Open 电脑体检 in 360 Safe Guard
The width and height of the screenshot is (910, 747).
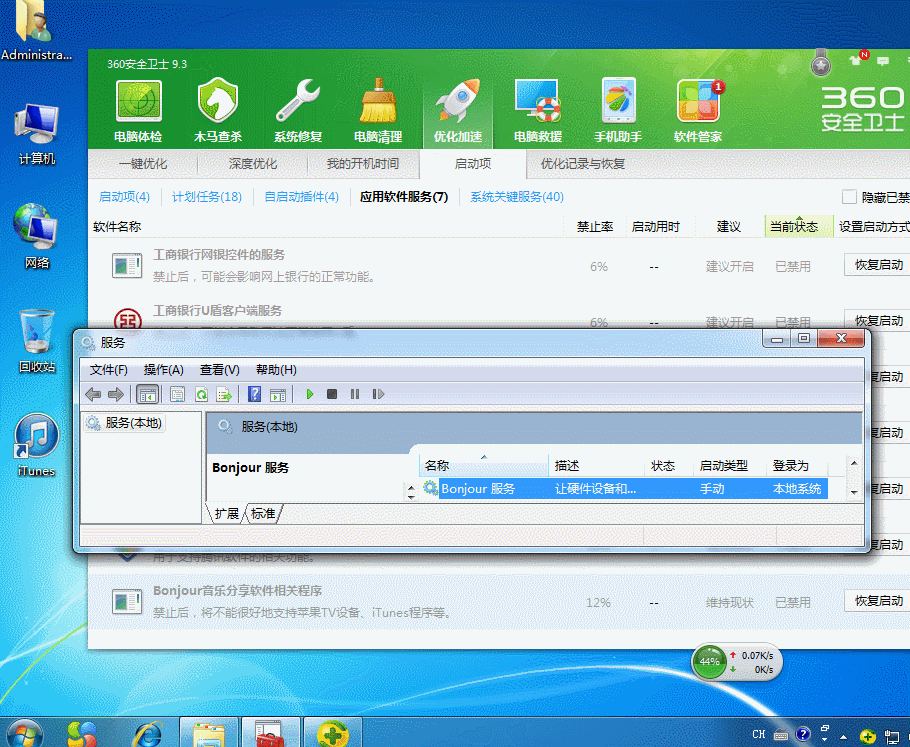point(138,111)
